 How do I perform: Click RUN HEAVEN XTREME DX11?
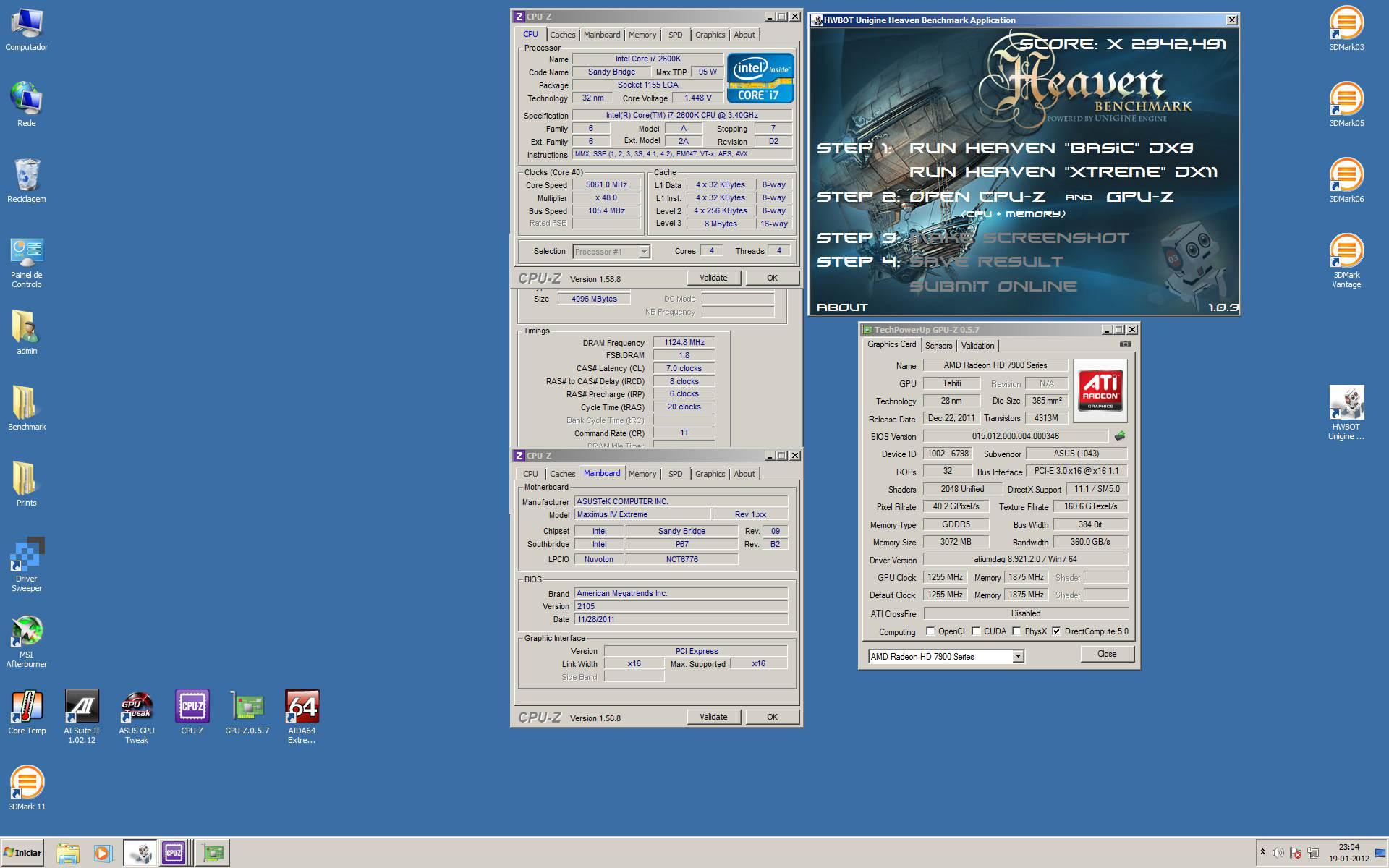pyautogui.click(x=1063, y=172)
